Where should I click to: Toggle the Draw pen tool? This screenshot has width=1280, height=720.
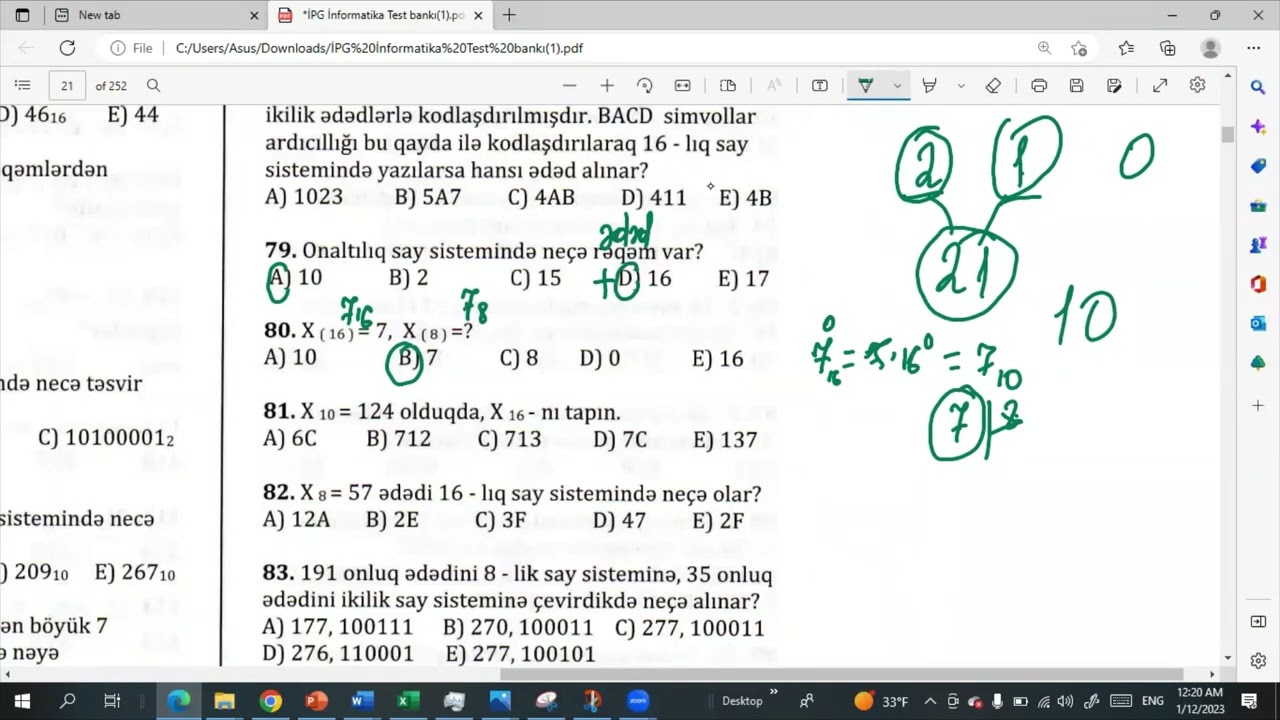point(866,86)
